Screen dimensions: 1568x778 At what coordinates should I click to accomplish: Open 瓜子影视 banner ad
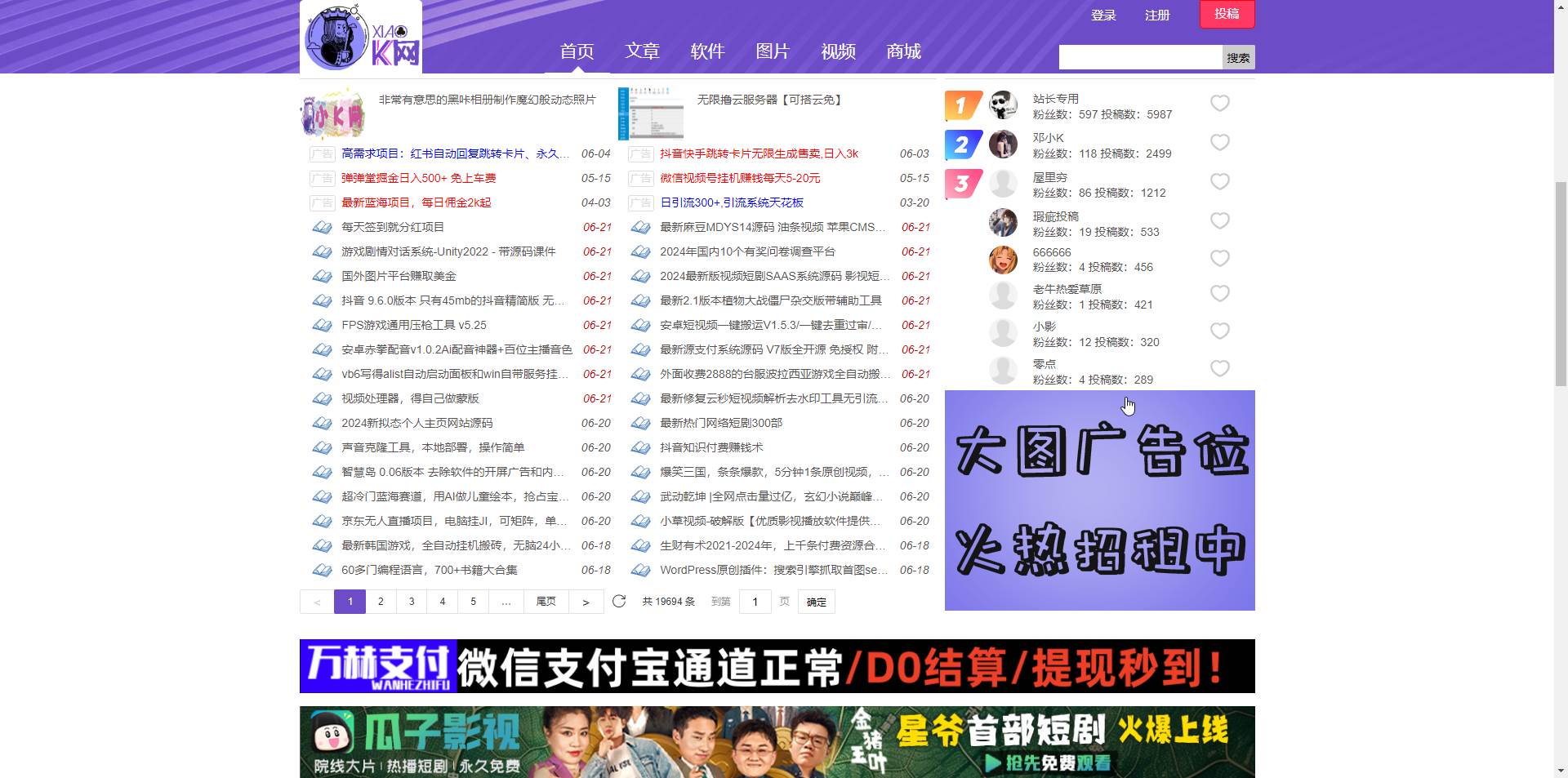(x=777, y=742)
